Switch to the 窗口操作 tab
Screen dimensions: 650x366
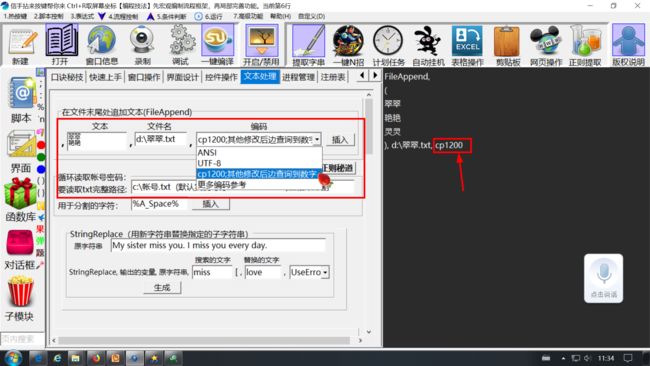pyautogui.click(x=144, y=77)
